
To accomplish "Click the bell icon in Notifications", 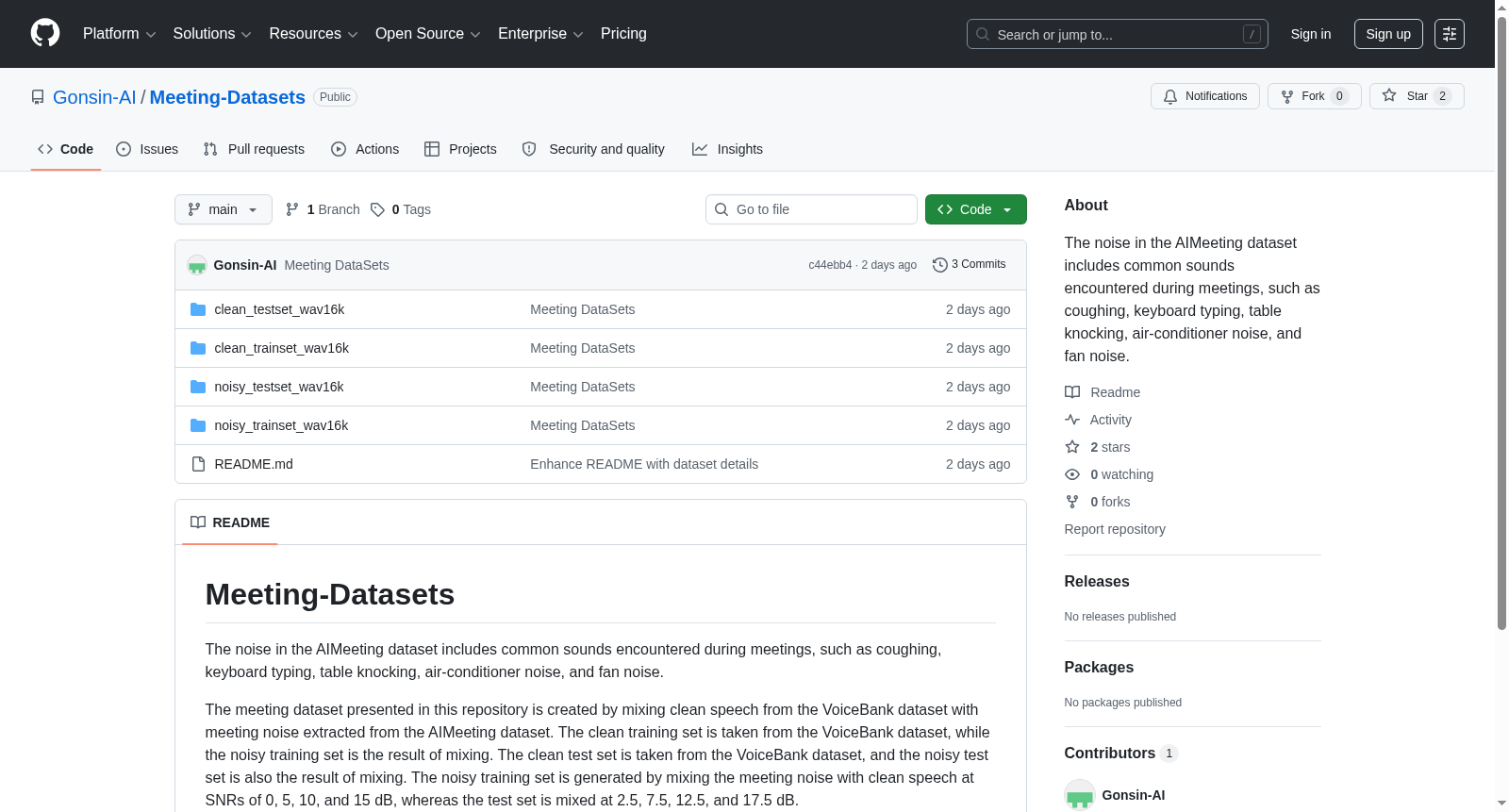I will point(1170,96).
